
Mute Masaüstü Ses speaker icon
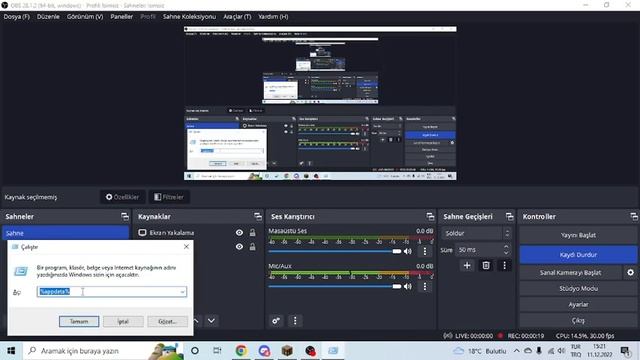pos(407,251)
